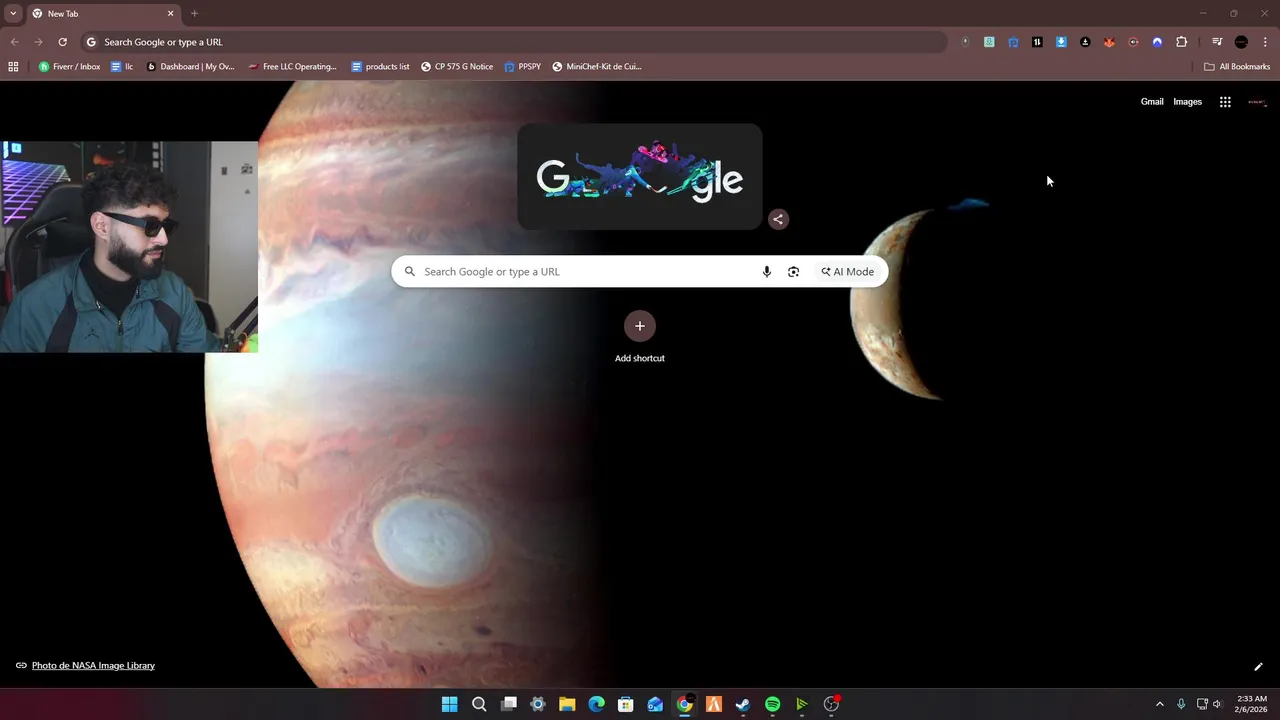Click the system tray microphone icon

pyautogui.click(x=1181, y=704)
